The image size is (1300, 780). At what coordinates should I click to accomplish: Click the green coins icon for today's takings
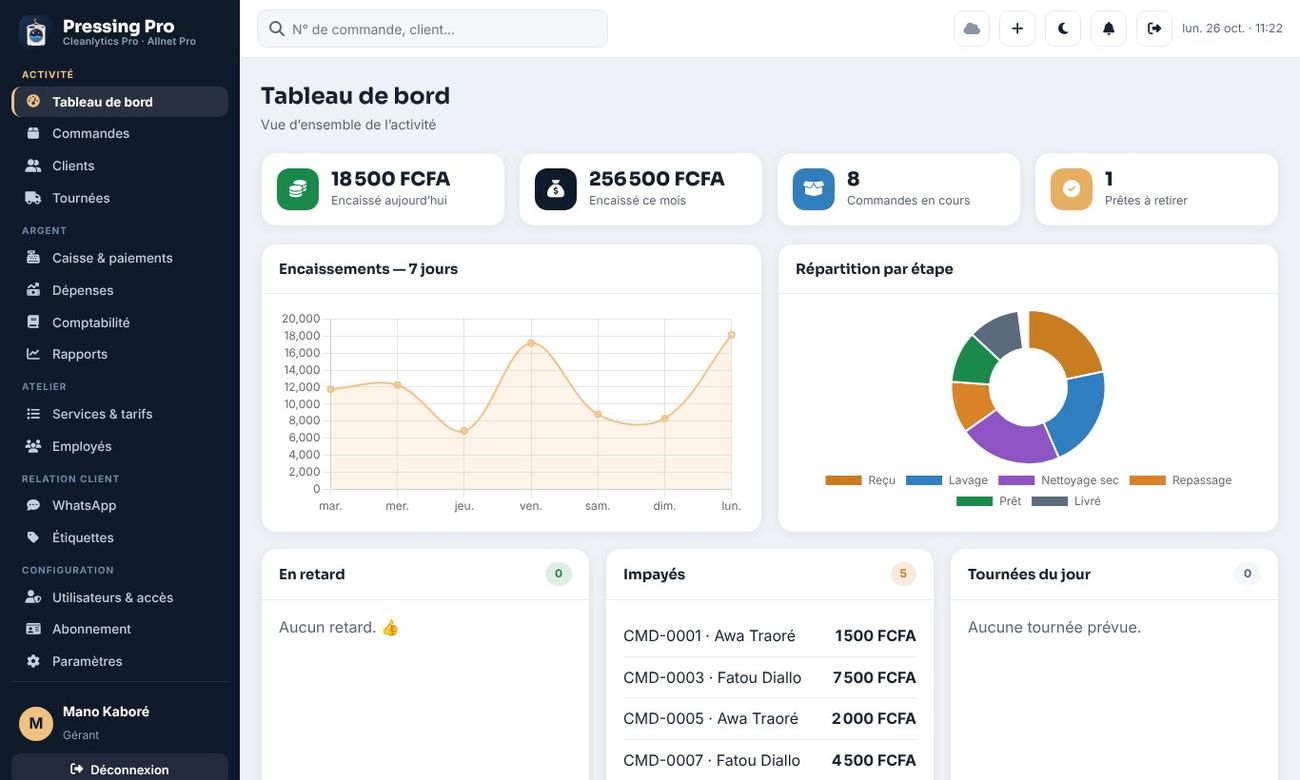coord(298,189)
